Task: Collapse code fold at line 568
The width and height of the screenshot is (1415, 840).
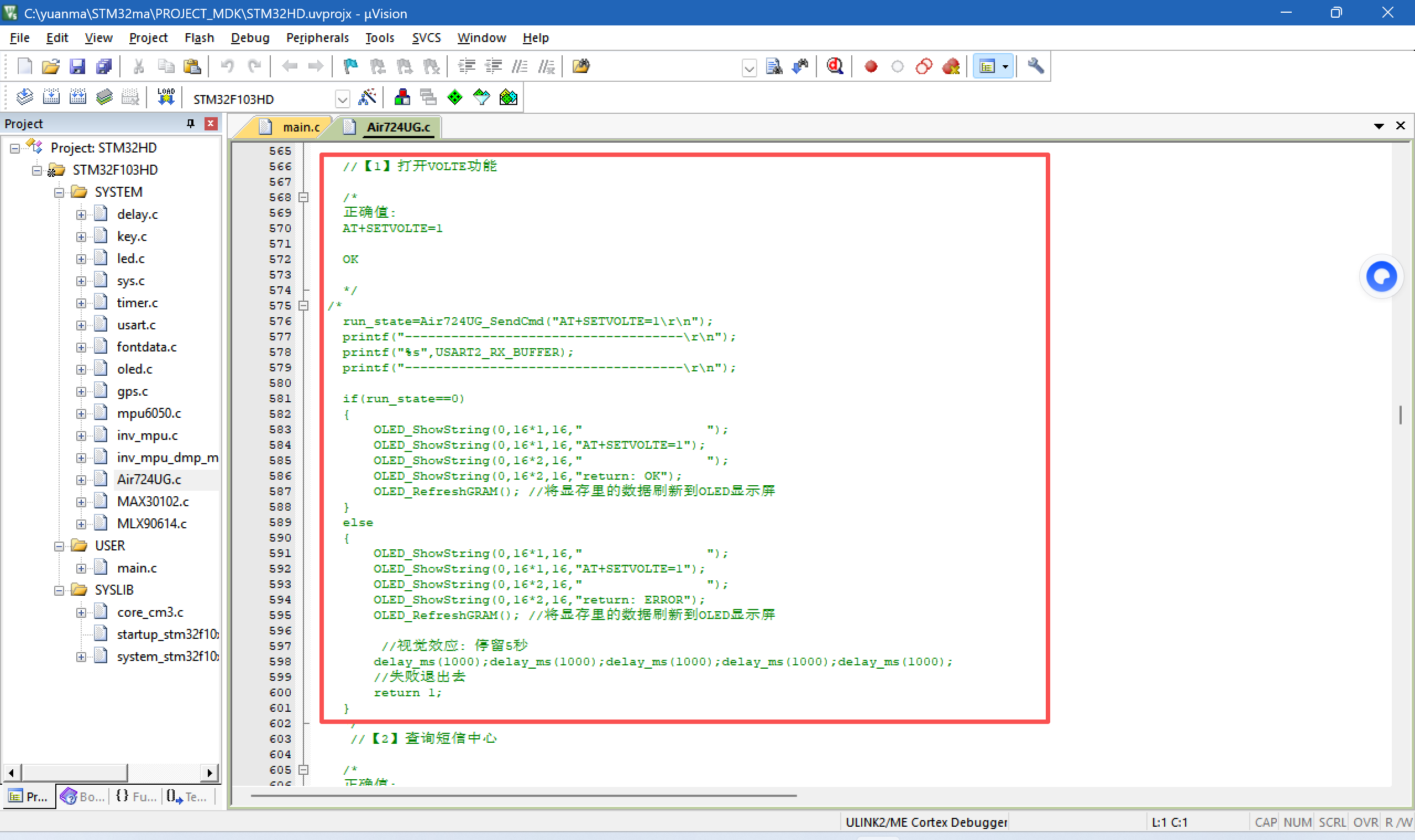Action: click(303, 197)
